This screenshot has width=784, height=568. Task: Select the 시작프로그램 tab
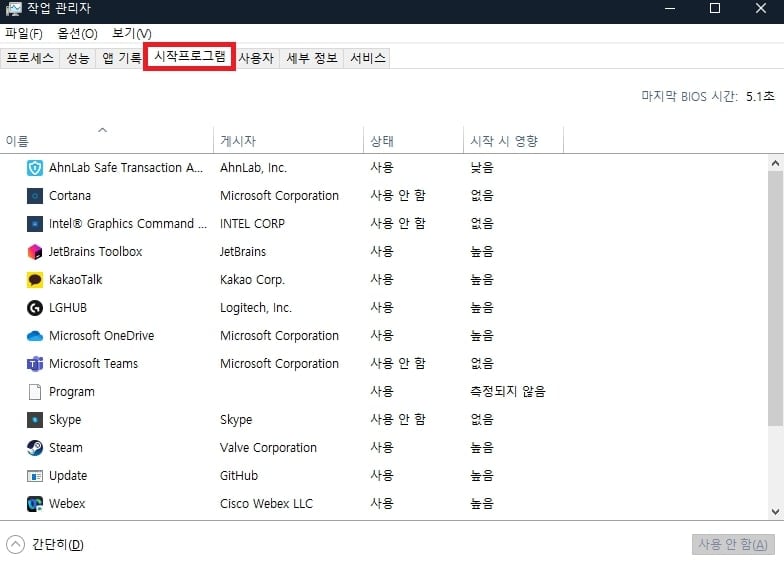pyautogui.click(x=190, y=56)
